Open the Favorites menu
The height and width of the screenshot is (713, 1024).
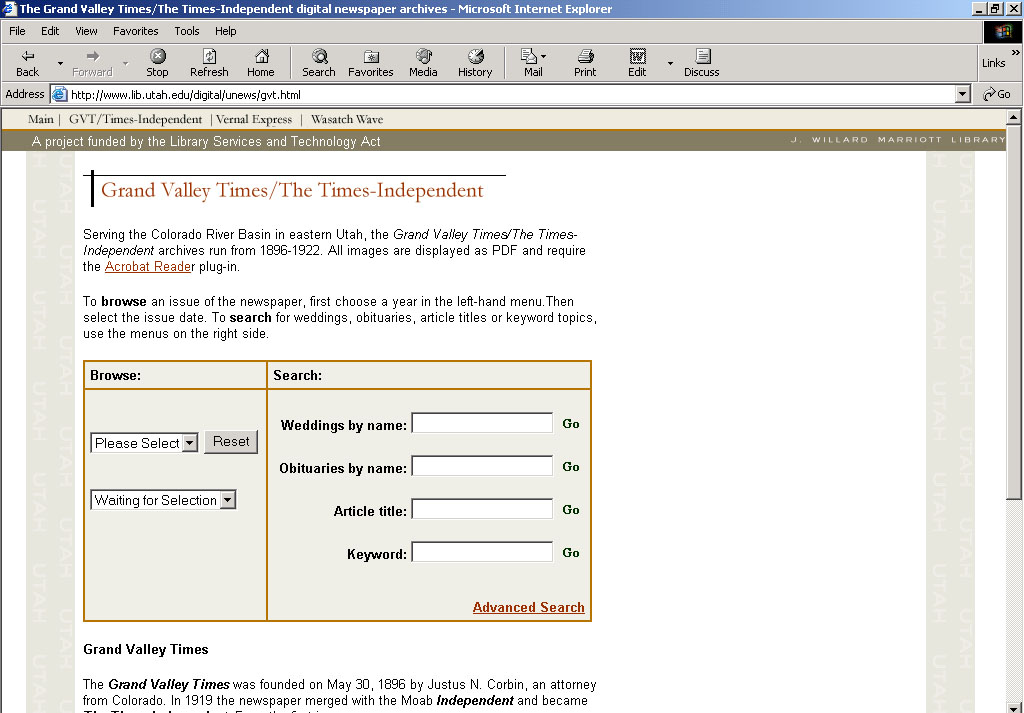(135, 31)
